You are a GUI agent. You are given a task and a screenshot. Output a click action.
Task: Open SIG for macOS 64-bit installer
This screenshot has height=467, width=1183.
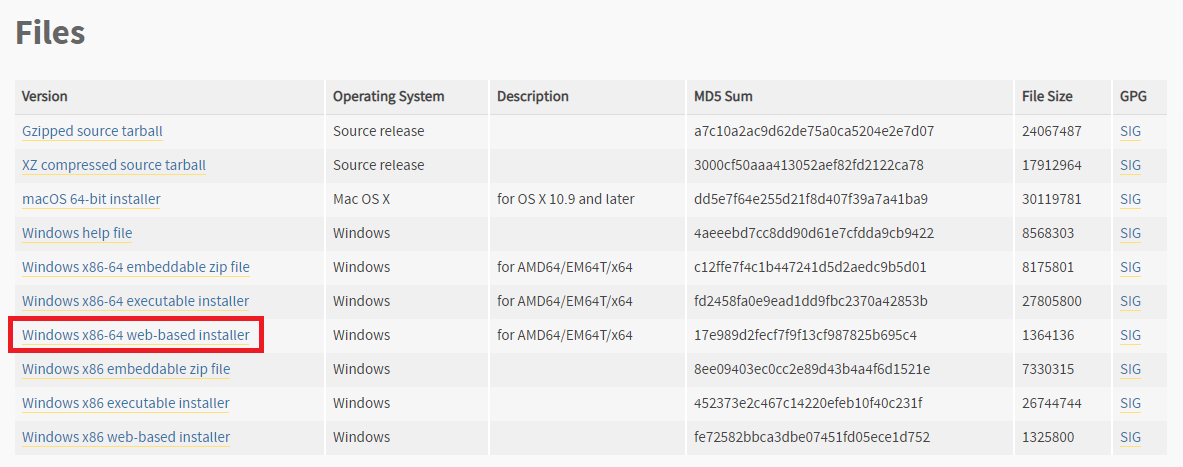[1130, 199]
